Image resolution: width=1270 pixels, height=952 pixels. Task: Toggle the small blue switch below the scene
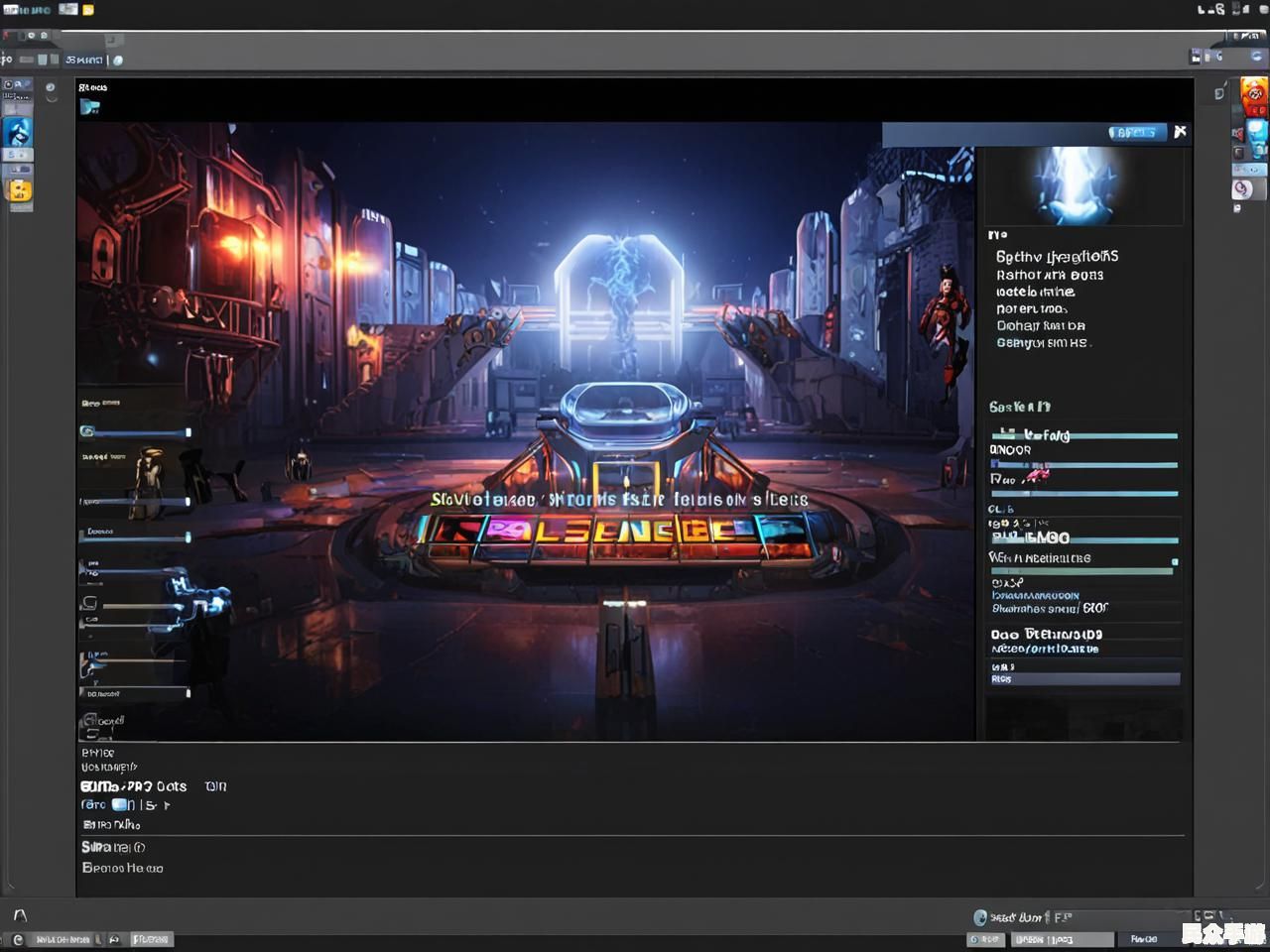(x=122, y=805)
